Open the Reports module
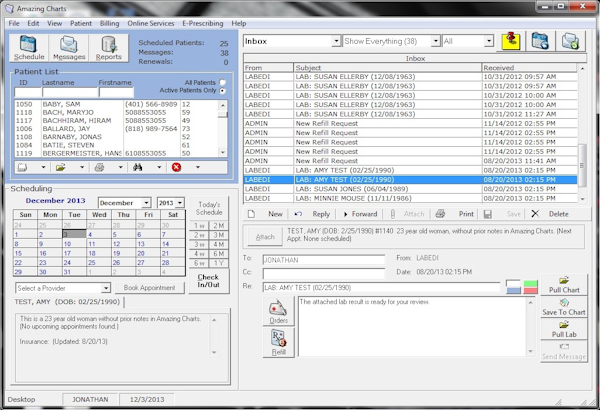Image resolution: width=600 pixels, height=410 pixels. pos(109,47)
